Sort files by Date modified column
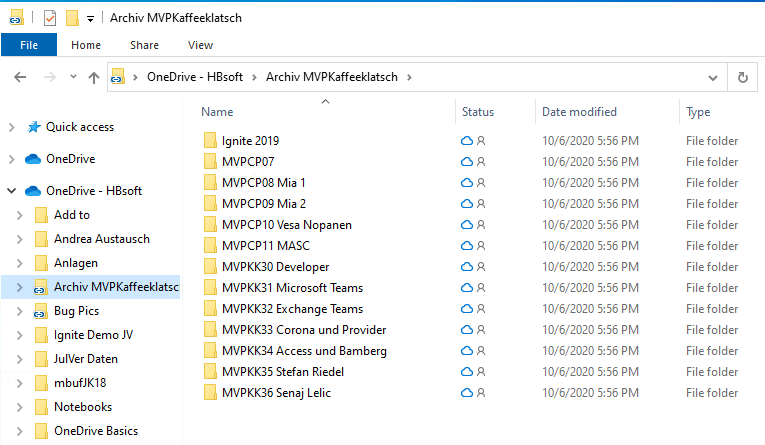This screenshot has width=765, height=445. [x=579, y=112]
